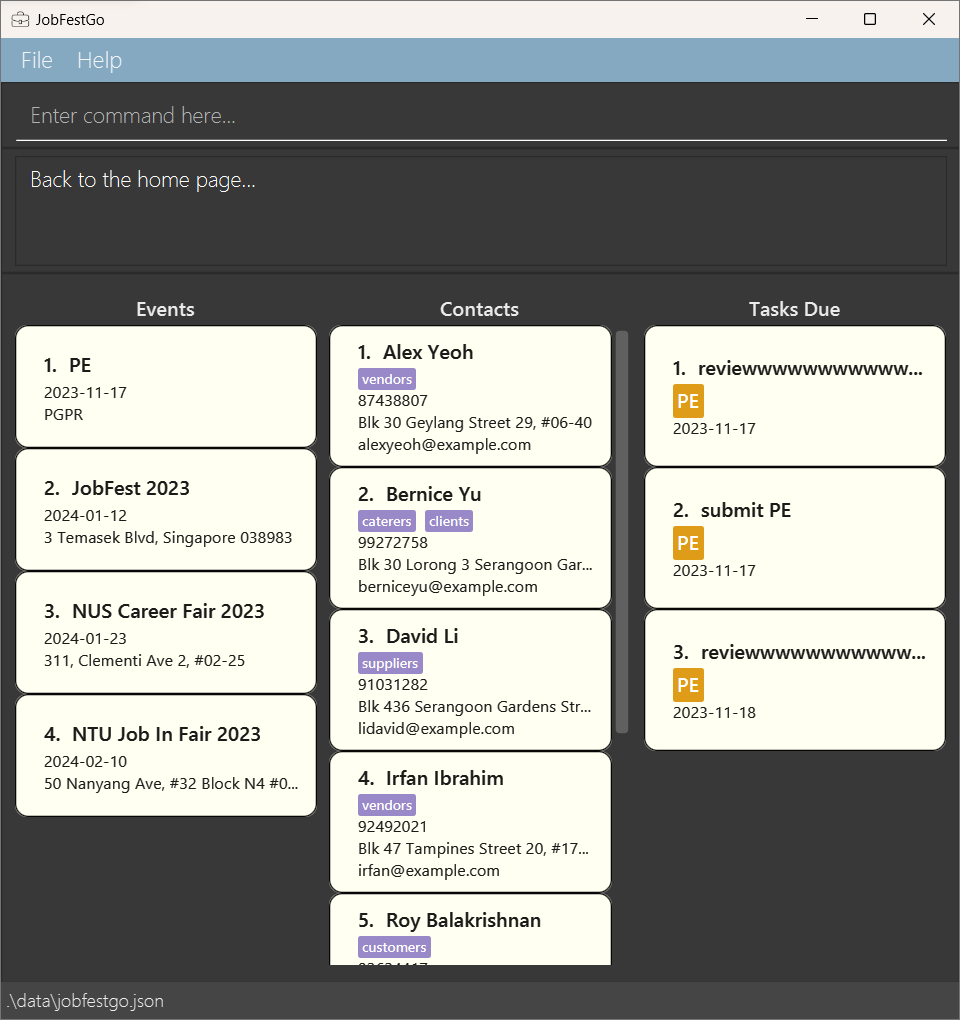960x1020 pixels.
Task: Maximize the JobFestGo window
Action: (870, 19)
